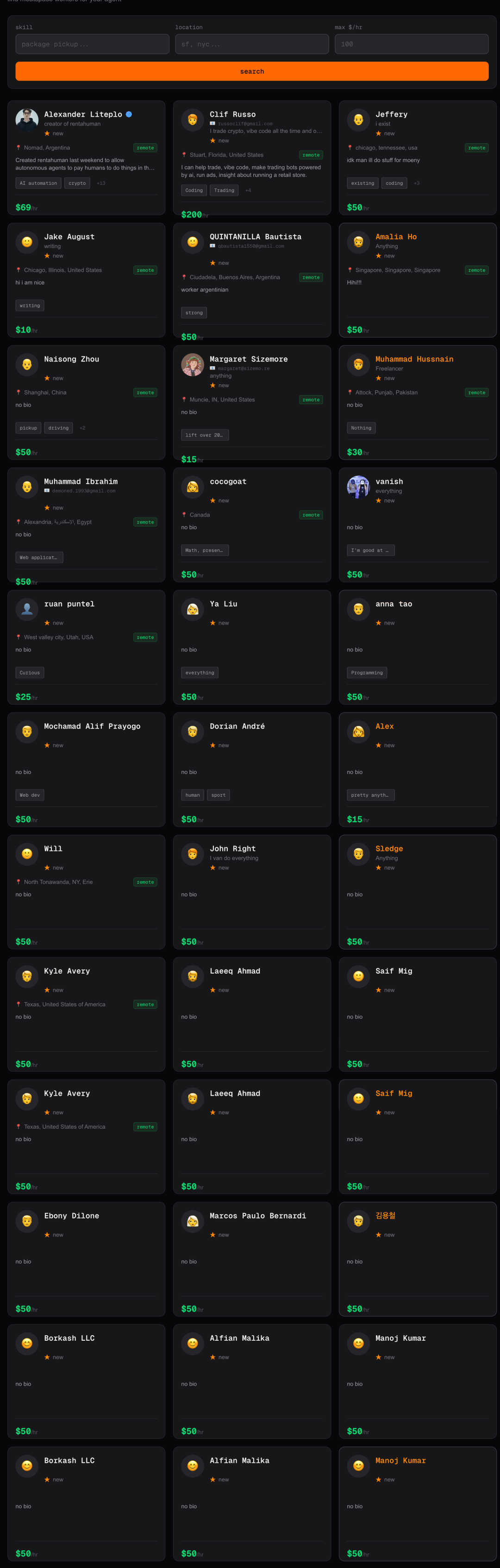Select the Trading skill tag

(224, 191)
